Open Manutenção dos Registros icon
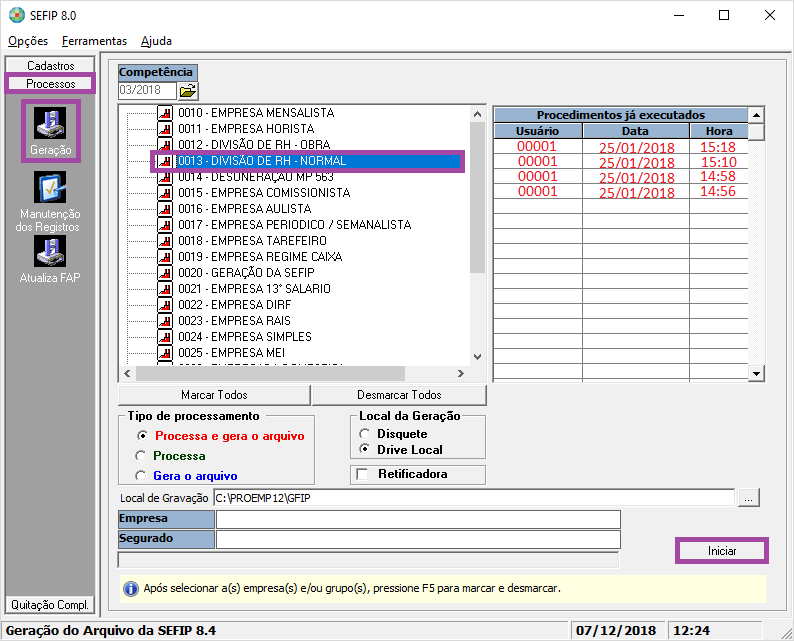 click(50, 187)
